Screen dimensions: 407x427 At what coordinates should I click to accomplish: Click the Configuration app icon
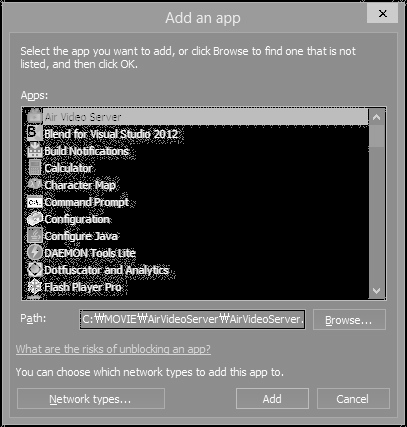coord(35,219)
